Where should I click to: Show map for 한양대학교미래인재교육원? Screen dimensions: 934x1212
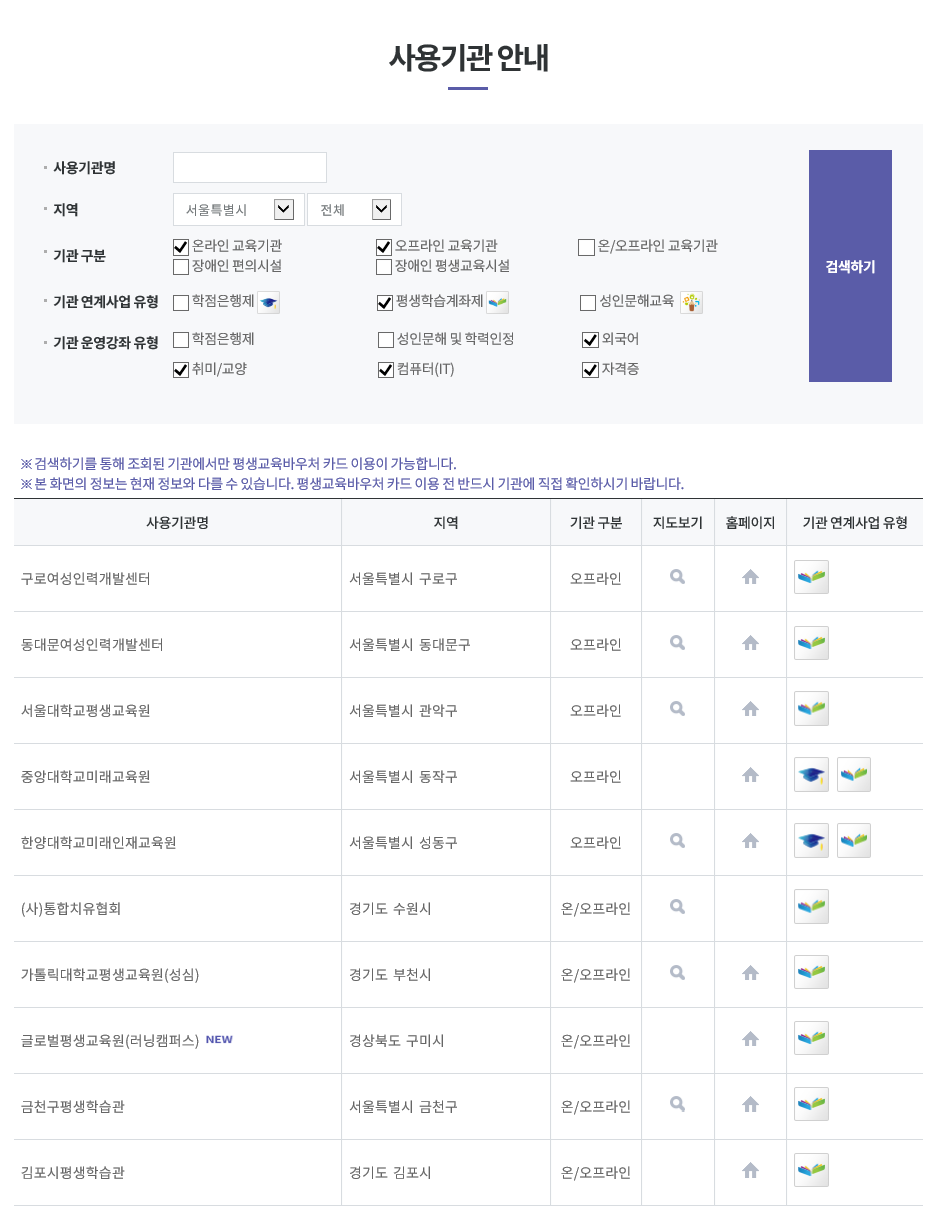pos(677,841)
